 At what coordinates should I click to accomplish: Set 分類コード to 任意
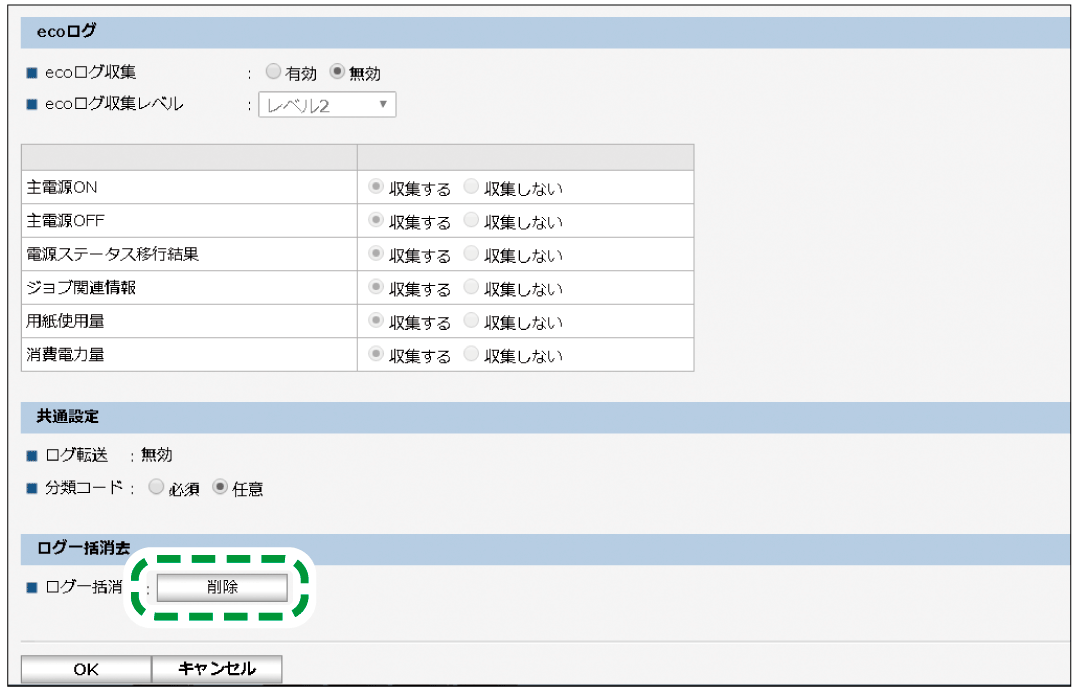tap(220, 488)
